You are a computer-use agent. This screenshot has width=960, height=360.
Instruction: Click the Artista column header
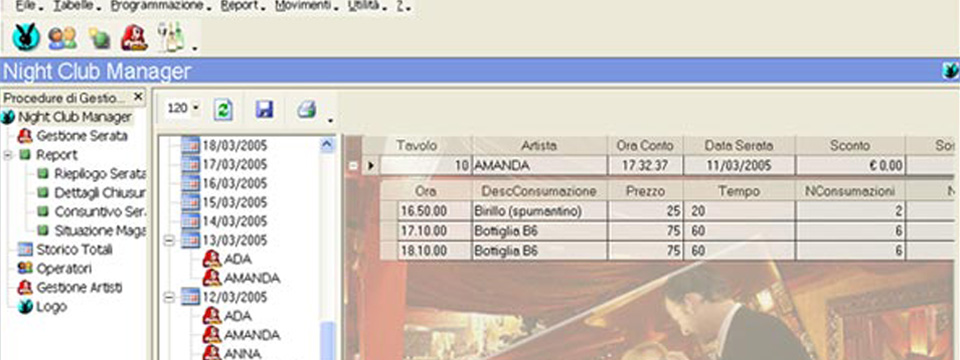[x=539, y=146]
